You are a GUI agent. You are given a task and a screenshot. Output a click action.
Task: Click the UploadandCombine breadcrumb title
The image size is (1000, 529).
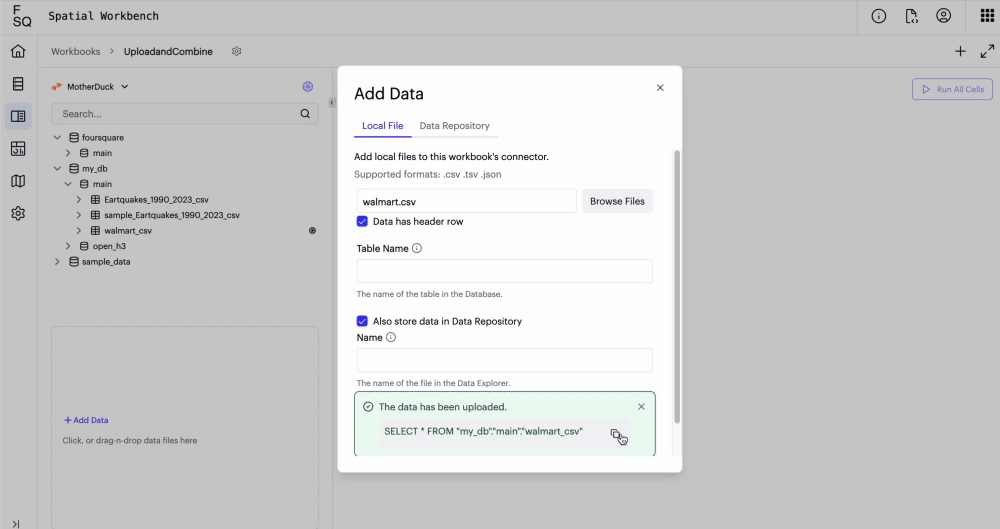(168, 52)
